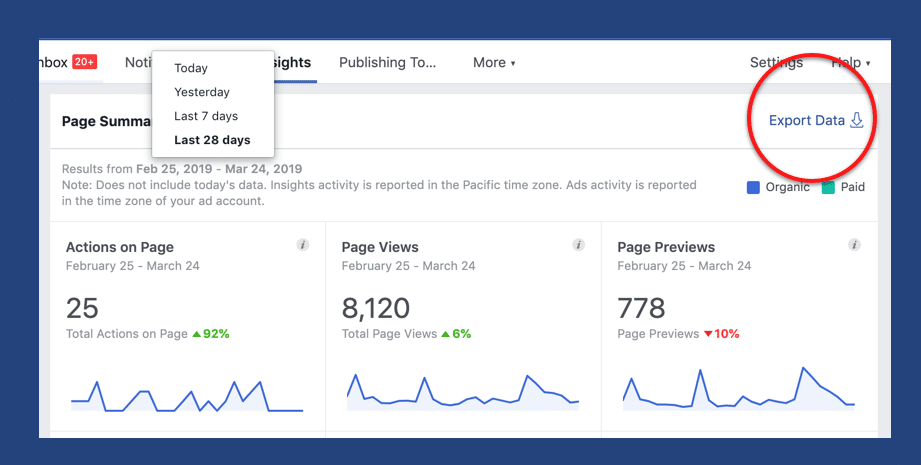Choose Yesterday in the date range list
Image resolution: width=921 pixels, height=465 pixels.
click(202, 92)
